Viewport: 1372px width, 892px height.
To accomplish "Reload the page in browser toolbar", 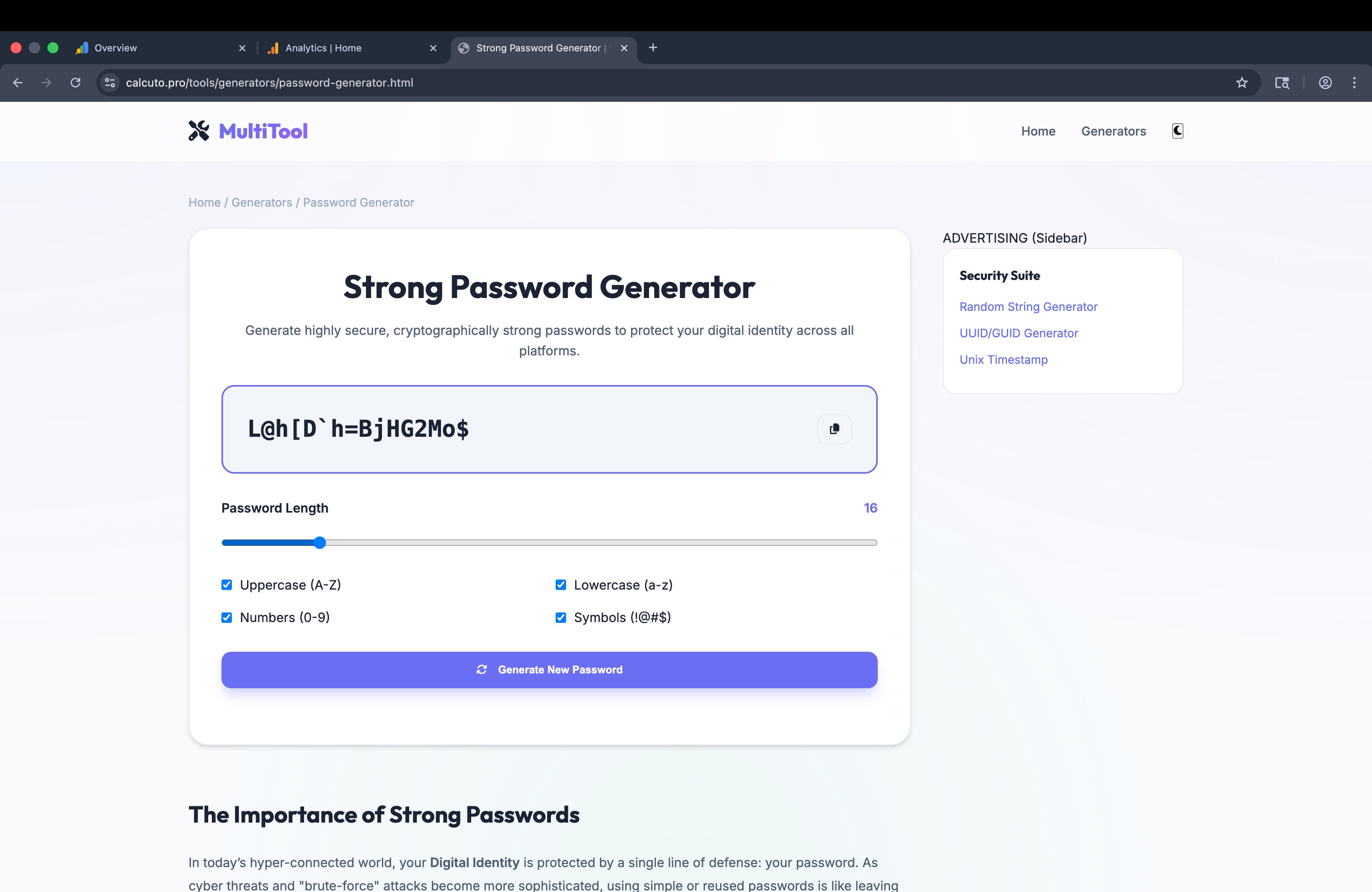I will click(75, 82).
